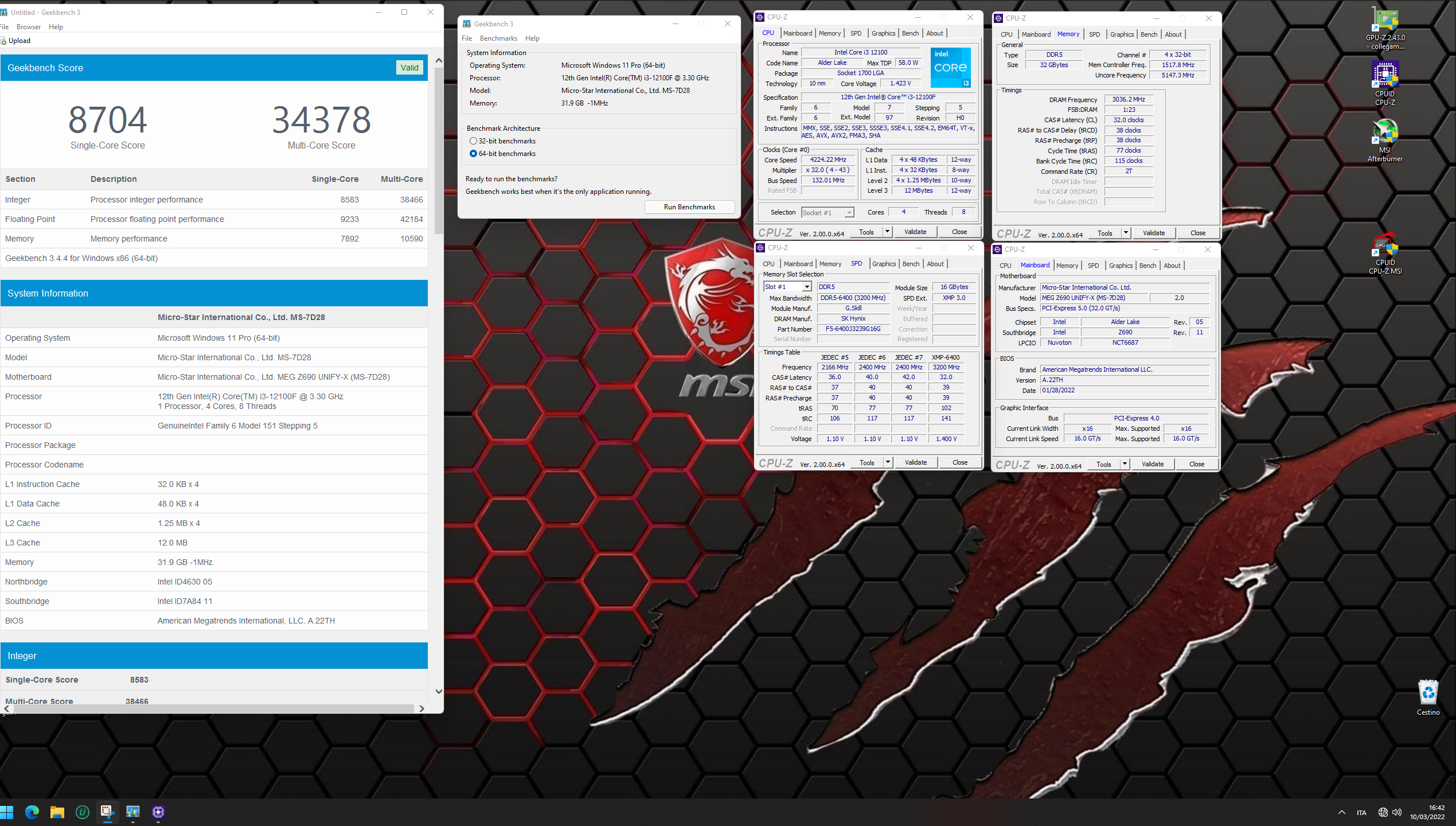This screenshot has height=826, width=1456.
Task: Open the Benchmarks menu in Geekbench 3
Action: coord(498,38)
